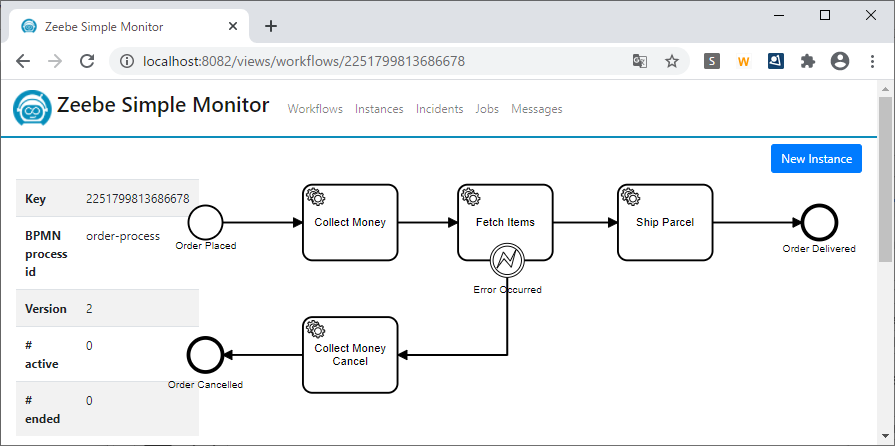Select the Collect Money task box
Screen dimensions: 895x446
click(350, 222)
